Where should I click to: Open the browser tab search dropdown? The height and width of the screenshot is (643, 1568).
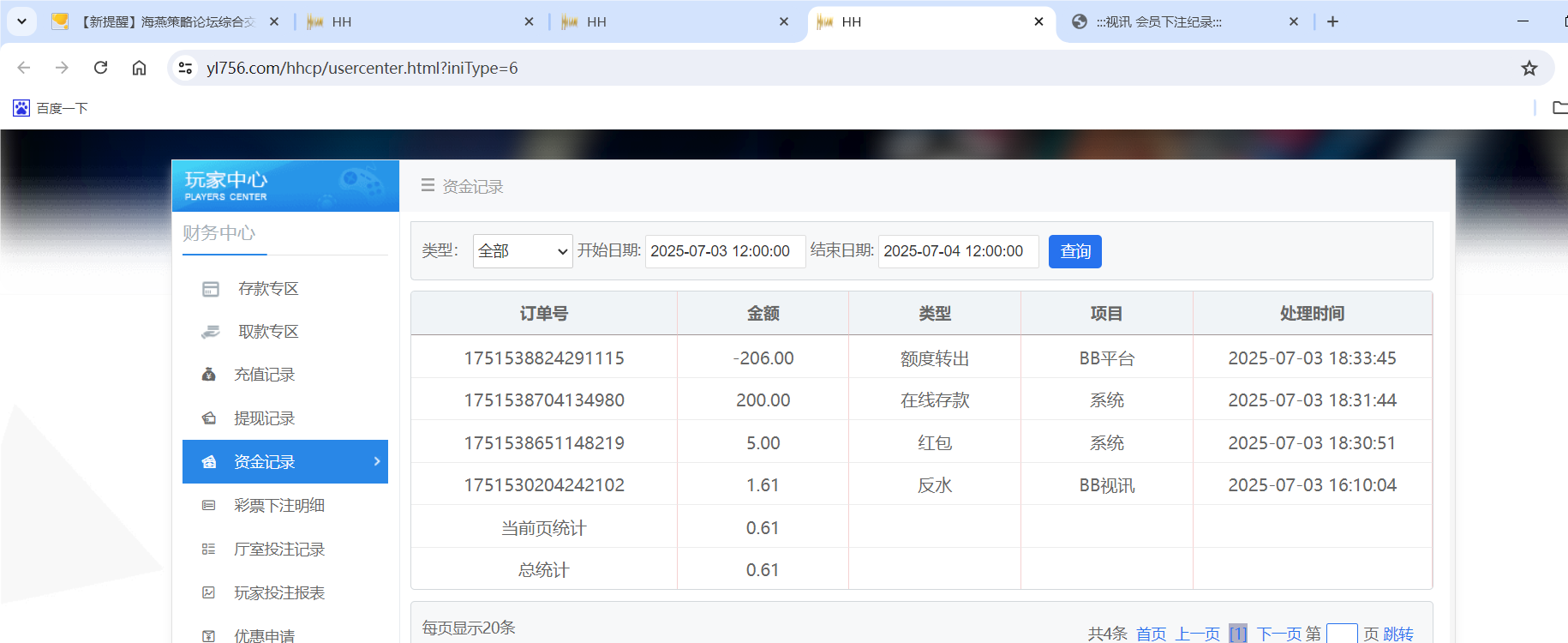coord(21,21)
